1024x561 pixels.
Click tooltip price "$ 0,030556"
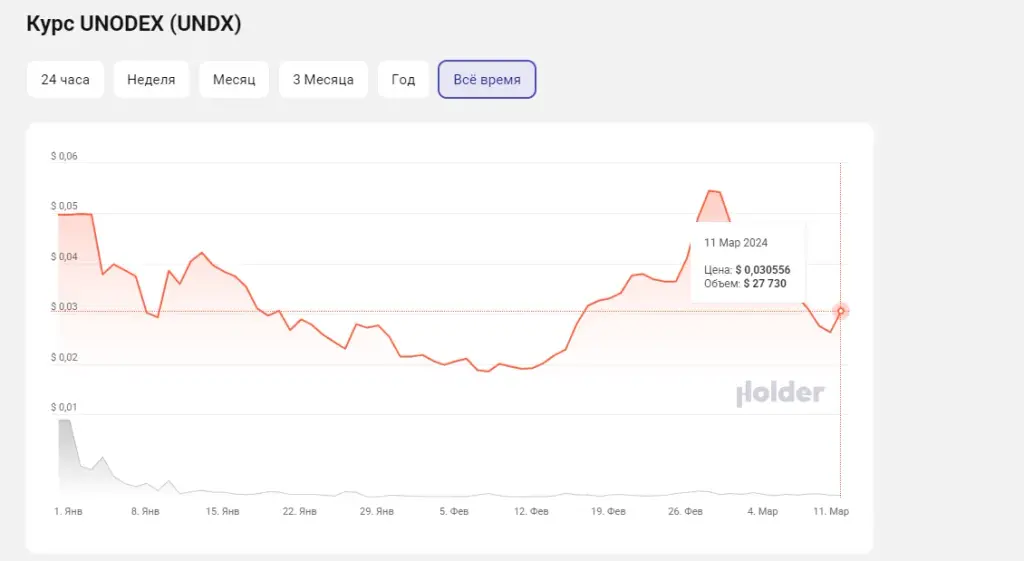pos(763,270)
